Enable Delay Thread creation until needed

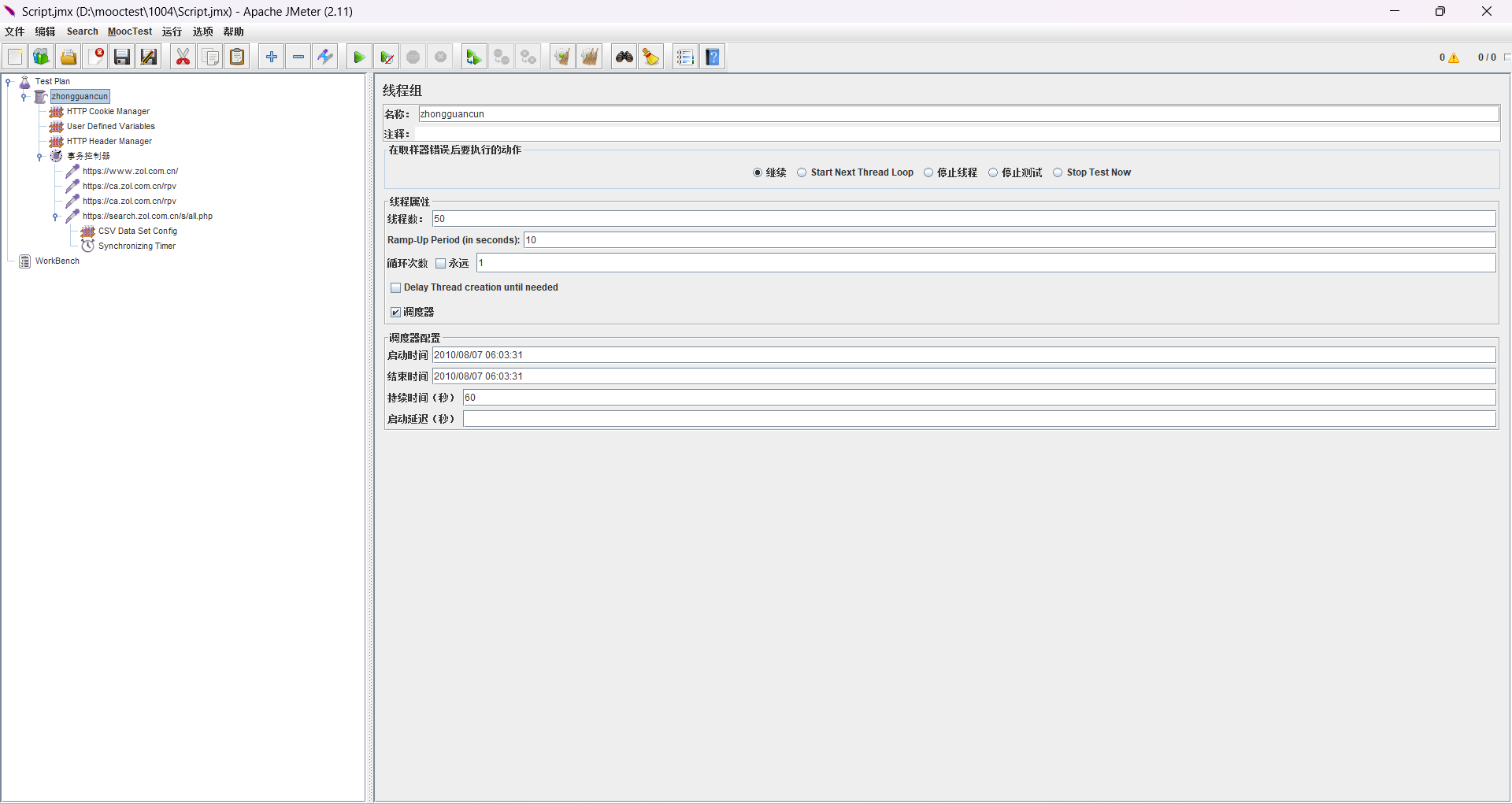click(x=396, y=287)
